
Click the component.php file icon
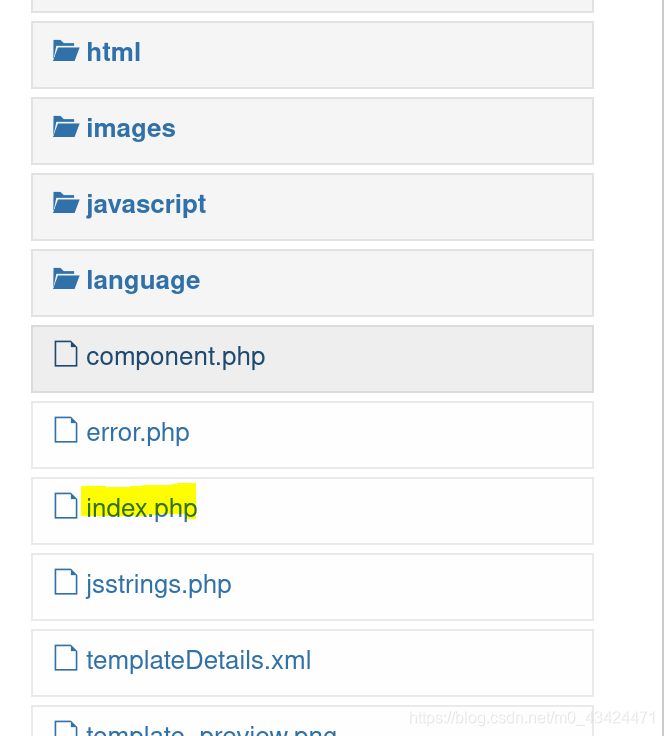coord(66,354)
